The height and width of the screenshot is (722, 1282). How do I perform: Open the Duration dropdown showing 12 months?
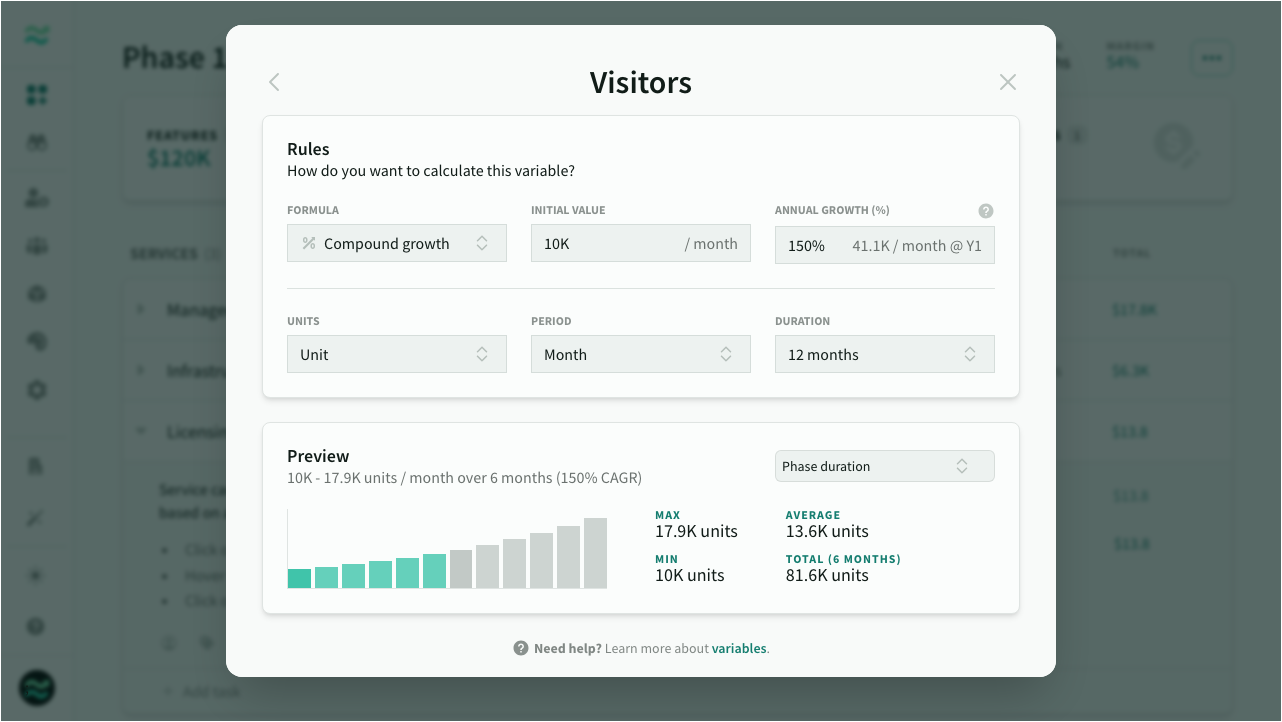[x=884, y=355]
